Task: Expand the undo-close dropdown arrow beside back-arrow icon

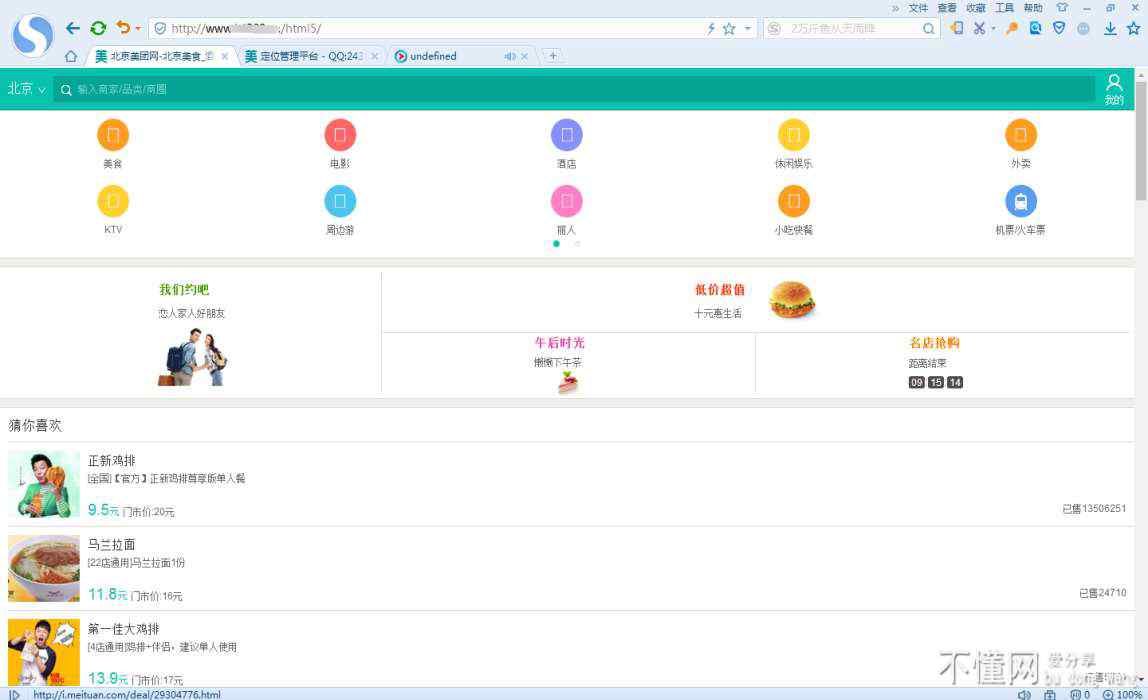Action: pos(138,29)
